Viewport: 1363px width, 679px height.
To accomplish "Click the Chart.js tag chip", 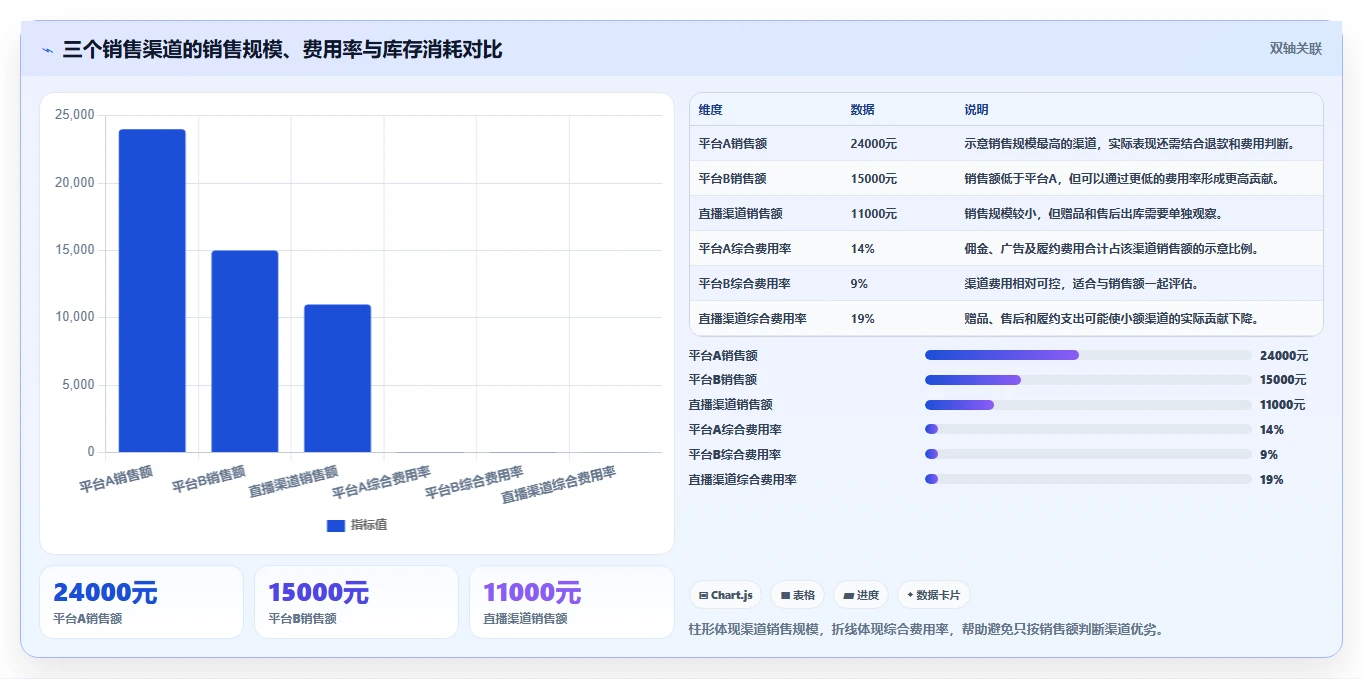I will 726,595.
